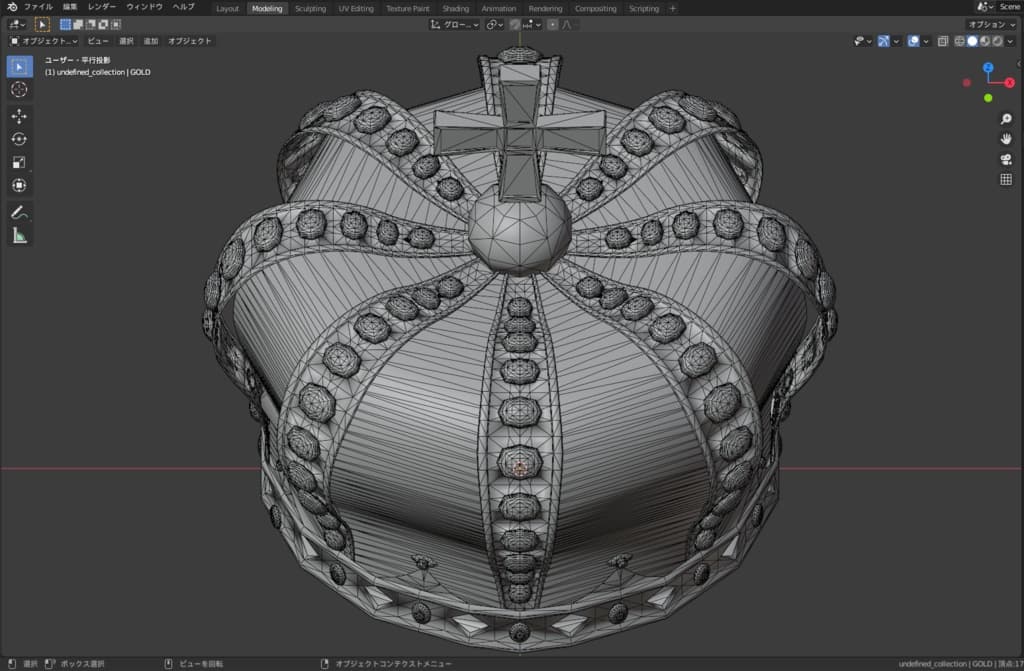The height and width of the screenshot is (671, 1024).
Task: Select the Cursor tool in the toolbar
Action: (x=19, y=90)
